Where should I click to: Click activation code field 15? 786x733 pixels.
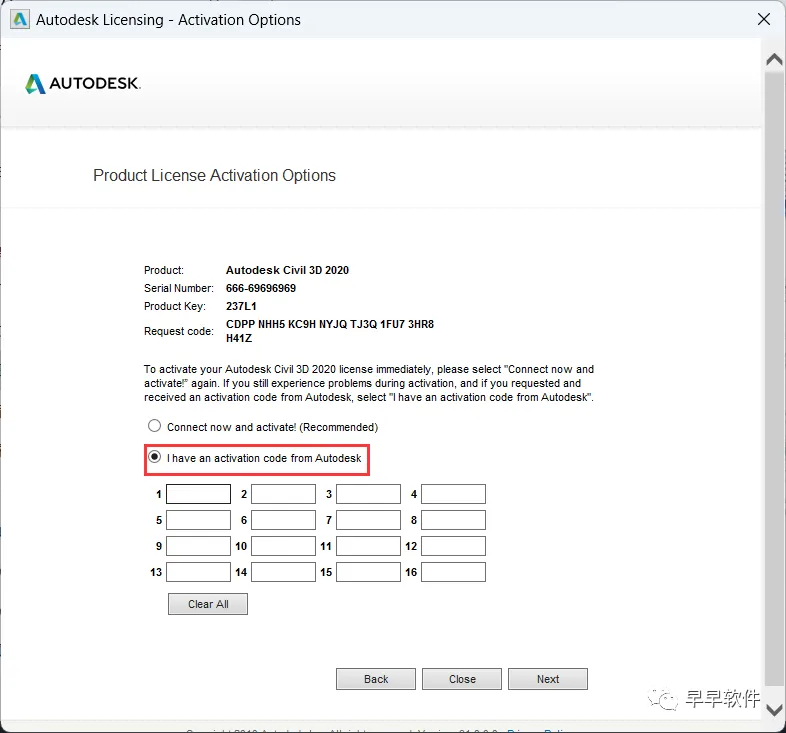[x=368, y=572]
